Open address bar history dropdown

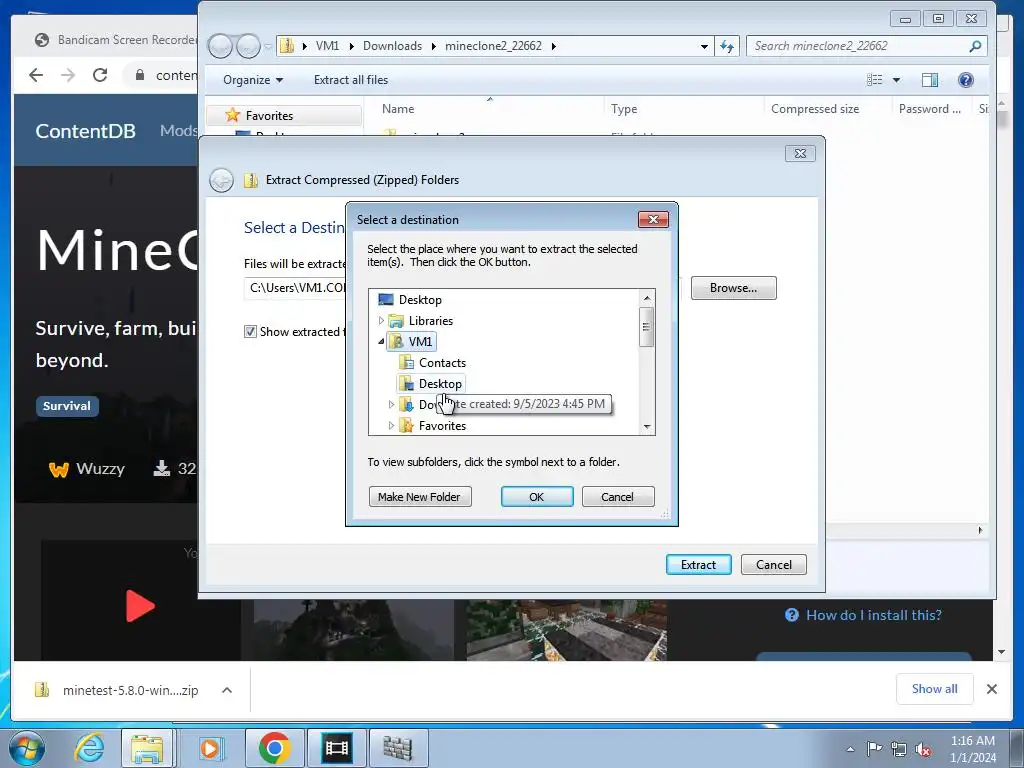click(704, 46)
